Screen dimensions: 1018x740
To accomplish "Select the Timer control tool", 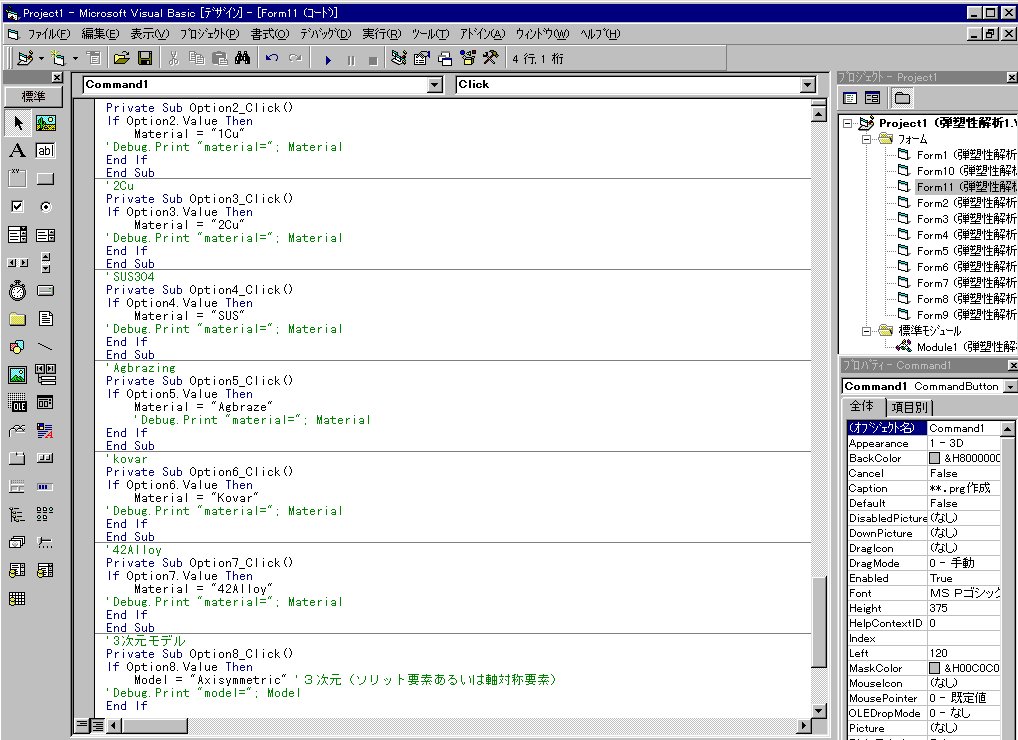I will [x=18, y=290].
